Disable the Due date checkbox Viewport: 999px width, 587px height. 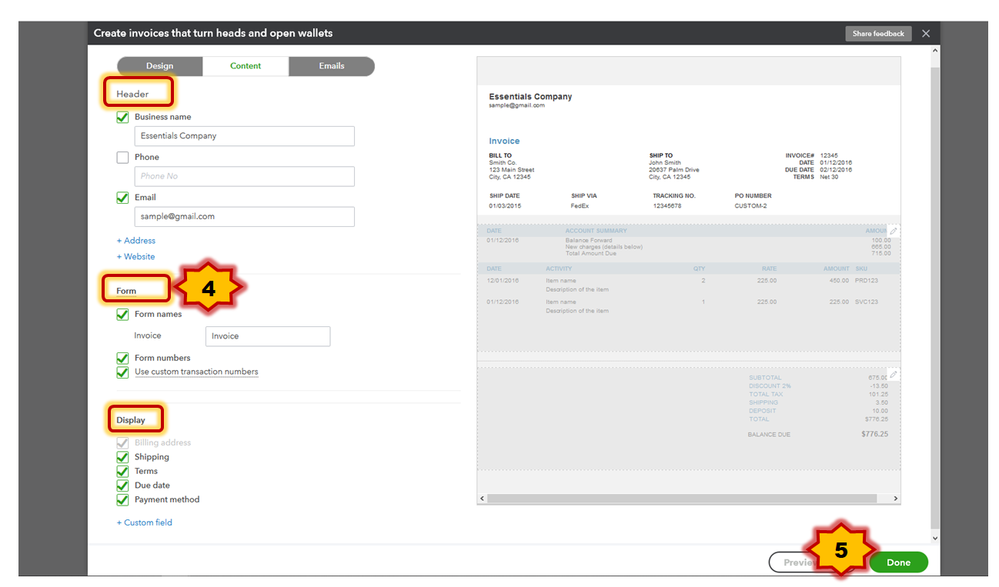[122, 486]
